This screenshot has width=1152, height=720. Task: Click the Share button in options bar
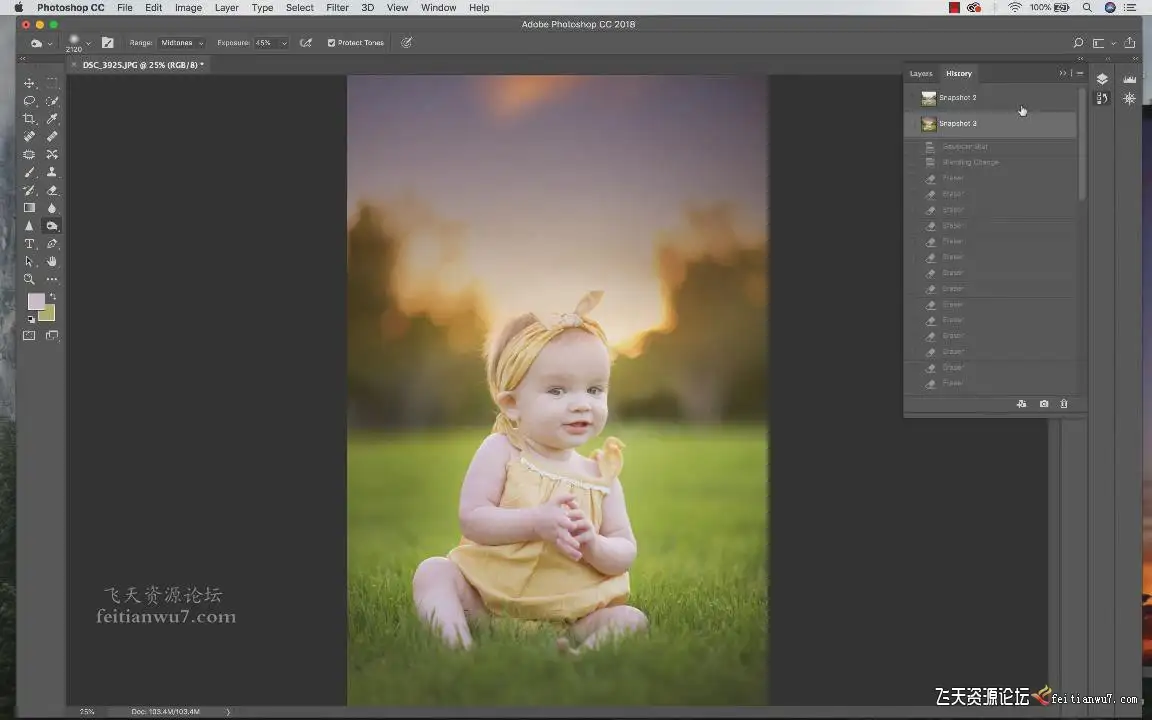point(1130,43)
